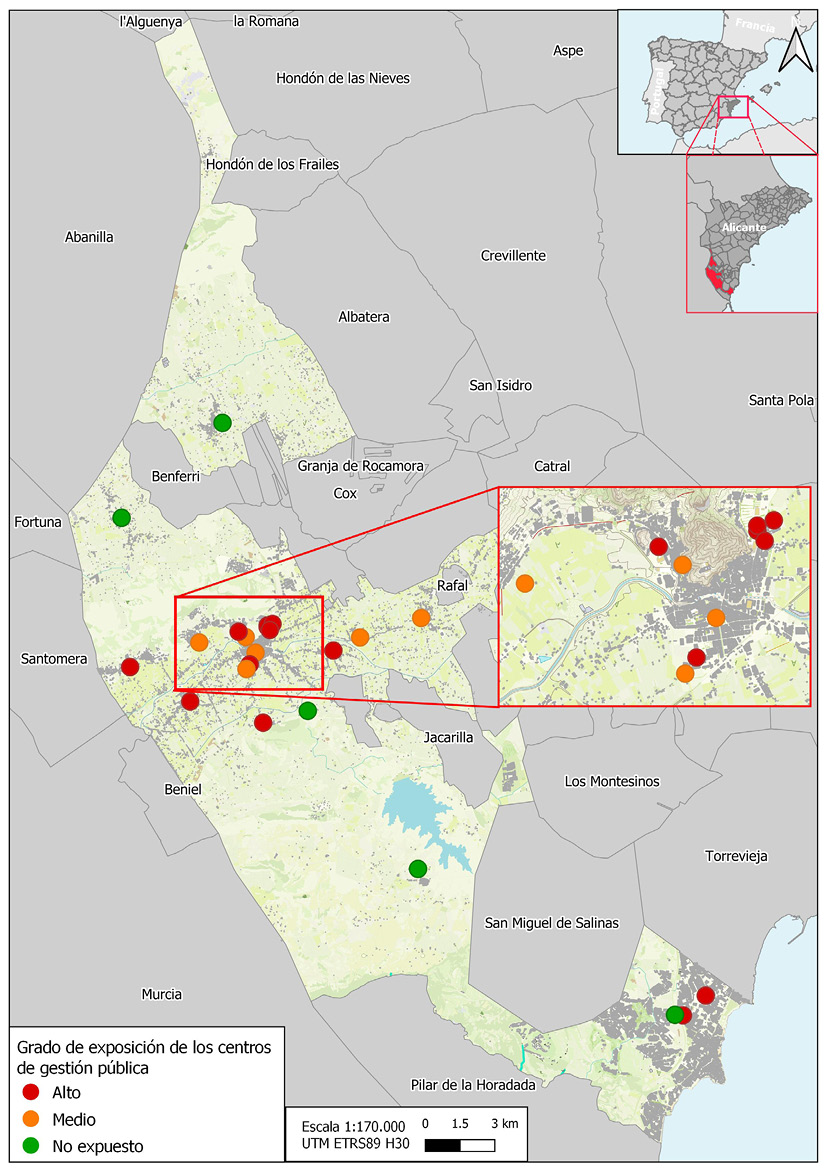Click the red 'Alto' legend circle
The height and width of the screenshot is (1169, 827).
(x=30, y=1092)
